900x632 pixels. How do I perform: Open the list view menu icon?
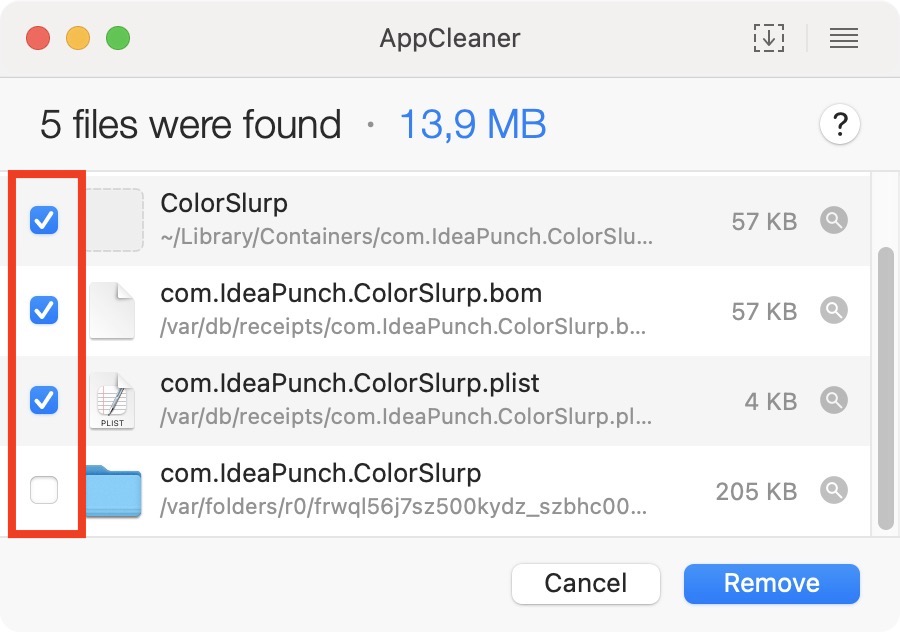(844, 39)
